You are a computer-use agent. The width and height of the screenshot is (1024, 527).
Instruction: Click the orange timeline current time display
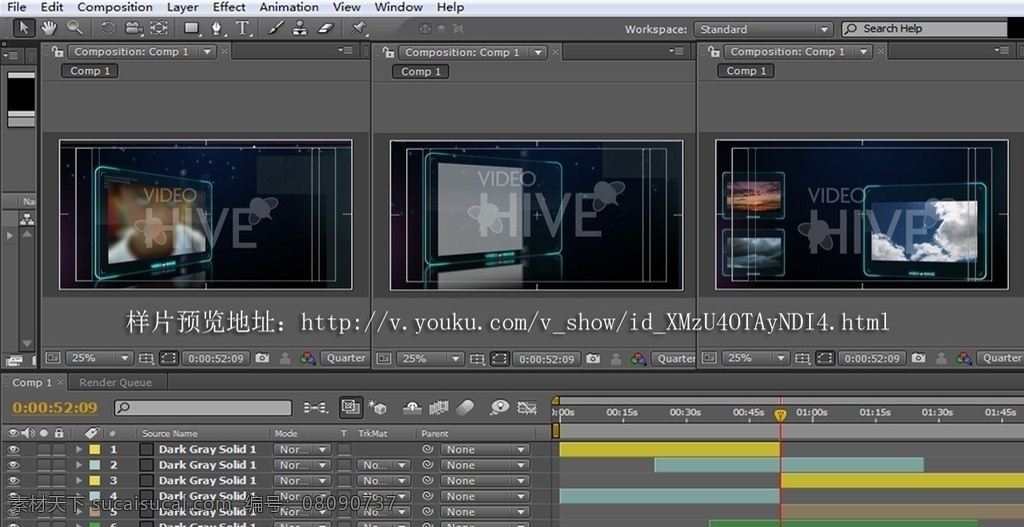[x=55, y=408]
